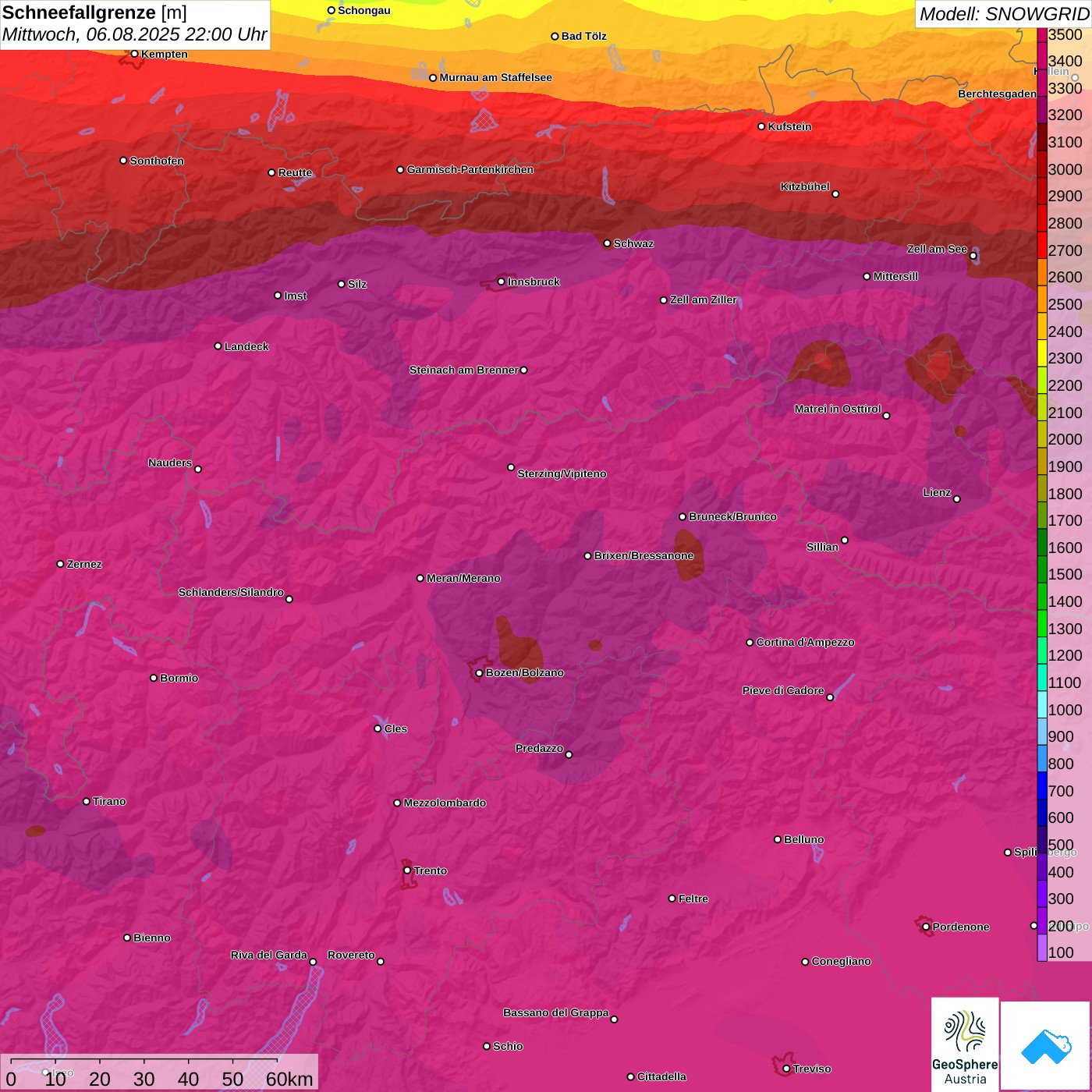Screen dimensions: 1092x1092
Task: Click the GeoSphere Austria logo
Action: [965, 1044]
